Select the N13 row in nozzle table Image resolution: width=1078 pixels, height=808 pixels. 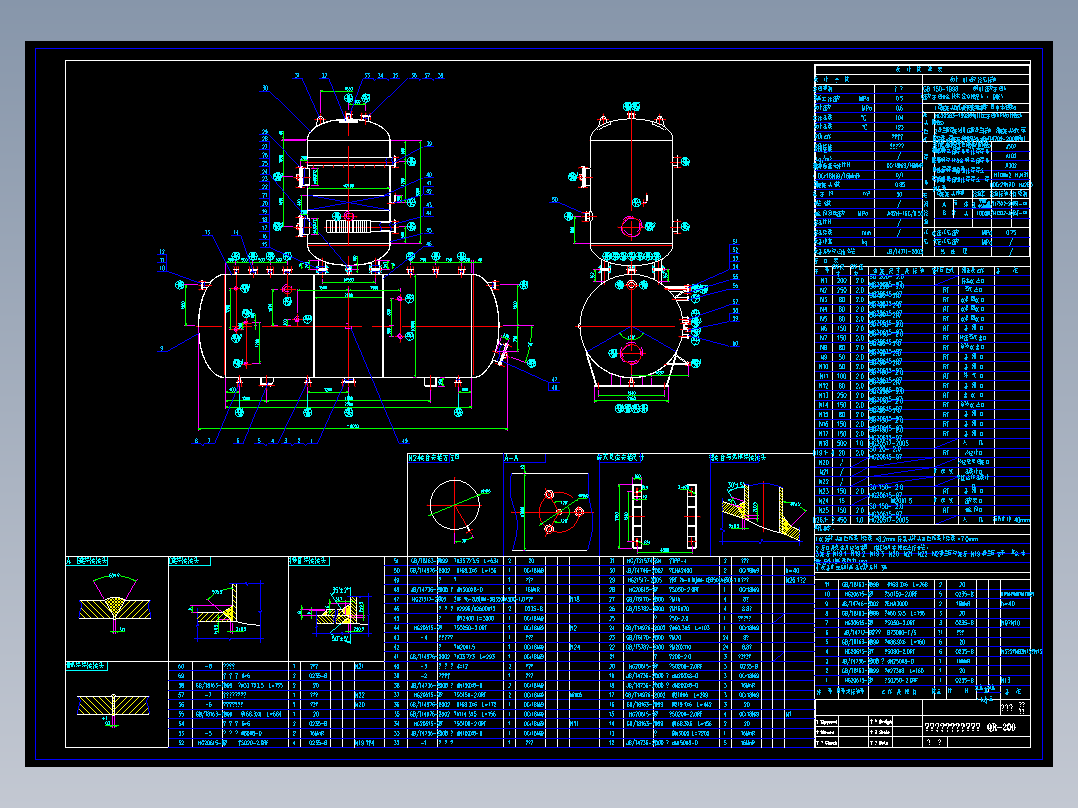(921, 395)
